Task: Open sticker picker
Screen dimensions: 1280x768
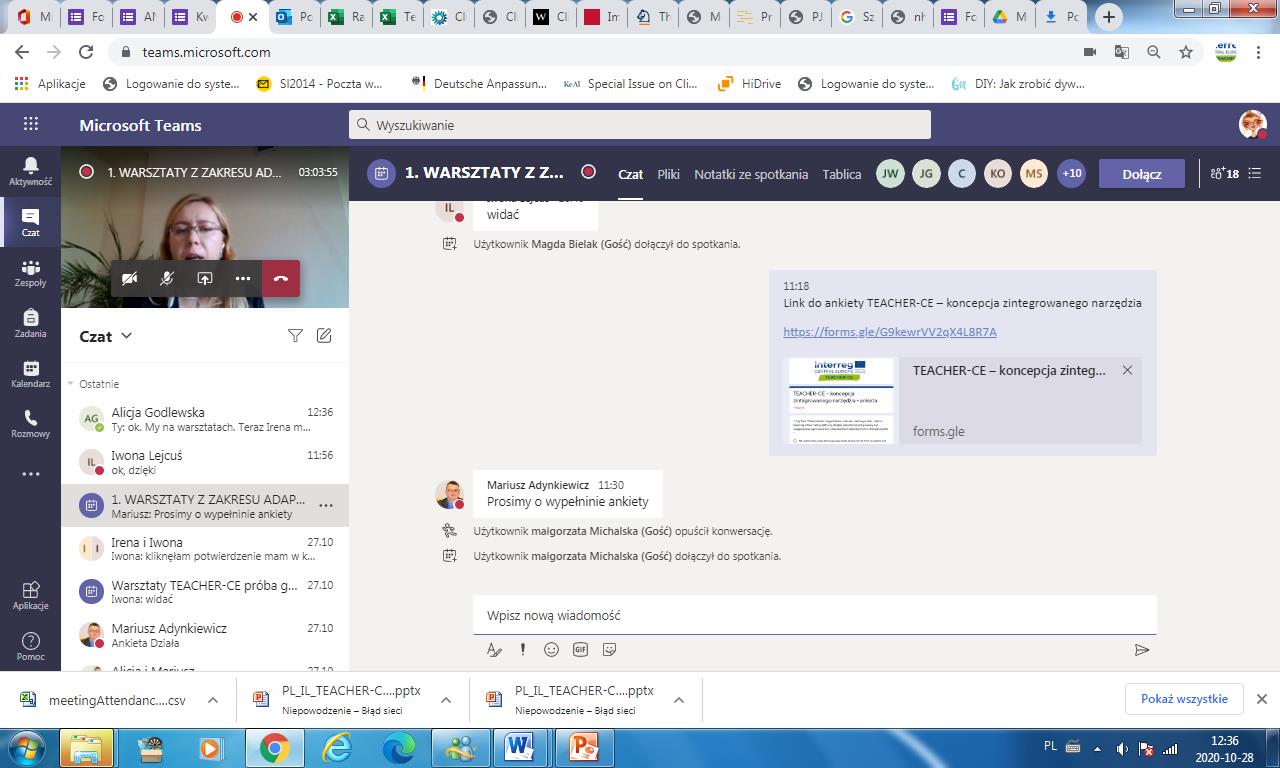Action: [609, 650]
